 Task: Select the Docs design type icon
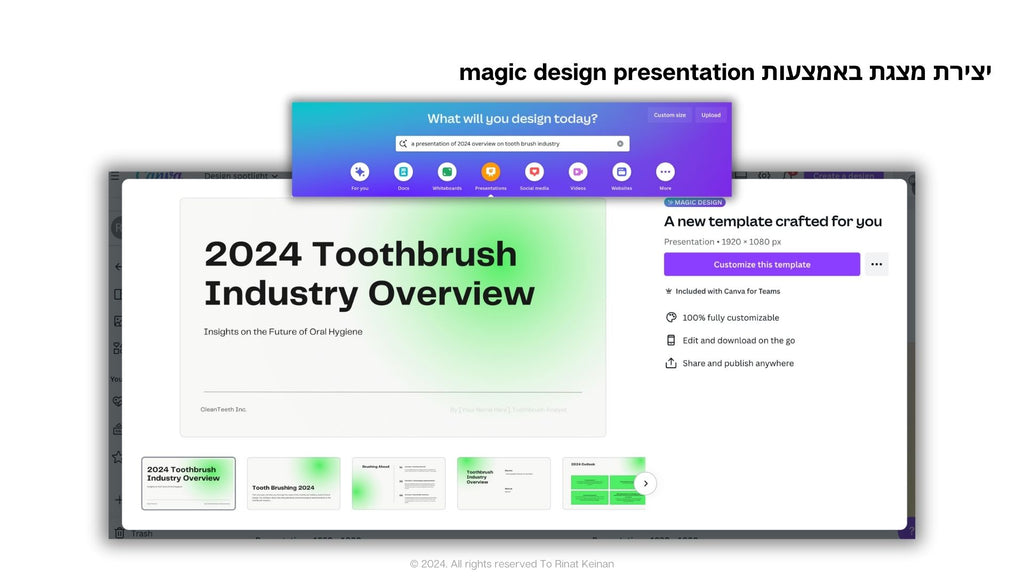[404, 172]
